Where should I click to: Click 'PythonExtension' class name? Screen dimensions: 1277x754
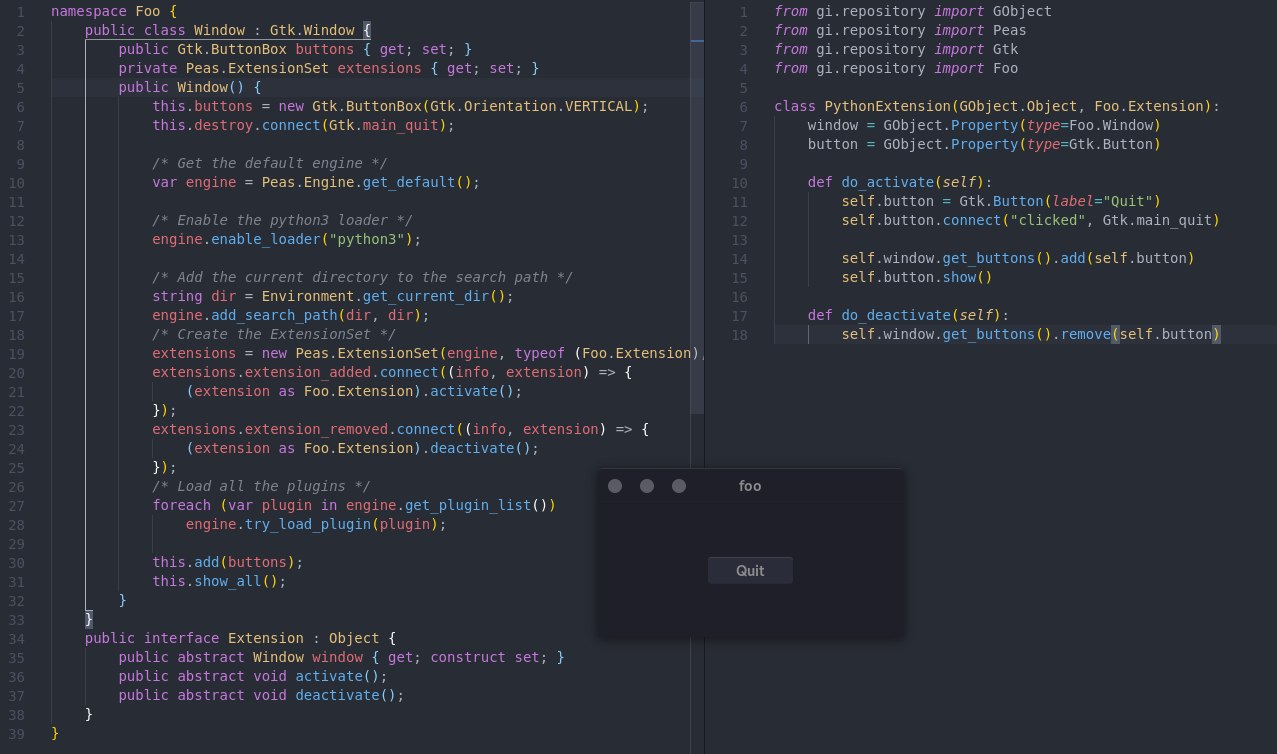(887, 106)
